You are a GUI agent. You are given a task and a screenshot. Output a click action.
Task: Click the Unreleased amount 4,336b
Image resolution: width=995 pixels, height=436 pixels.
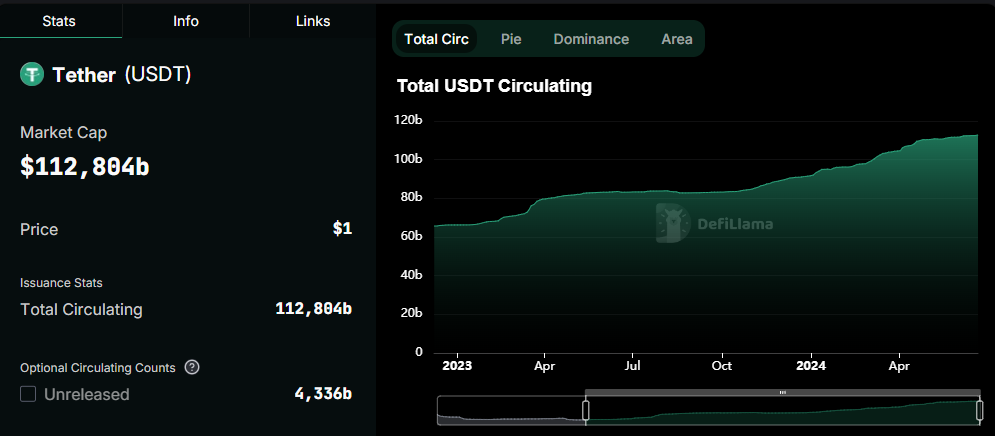pyautogui.click(x=323, y=393)
